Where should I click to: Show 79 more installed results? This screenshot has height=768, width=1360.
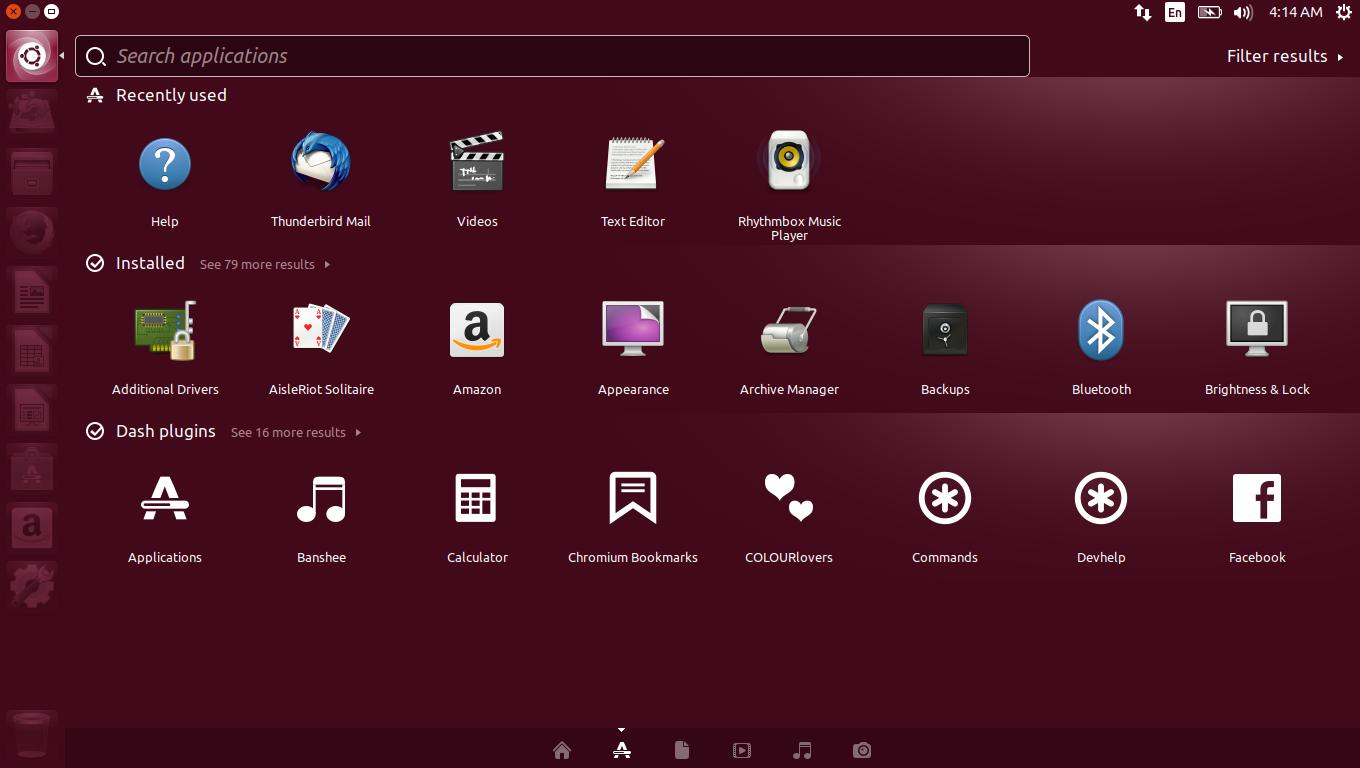click(x=265, y=264)
